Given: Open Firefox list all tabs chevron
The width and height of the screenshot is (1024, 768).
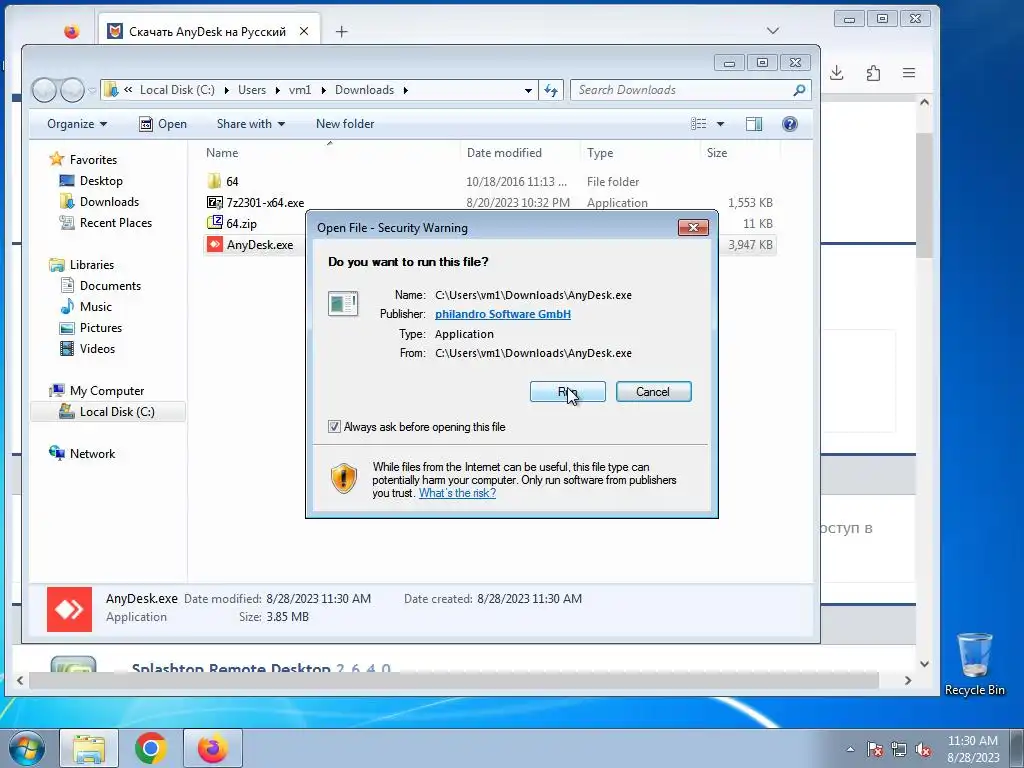Looking at the screenshot, I should (x=773, y=31).
